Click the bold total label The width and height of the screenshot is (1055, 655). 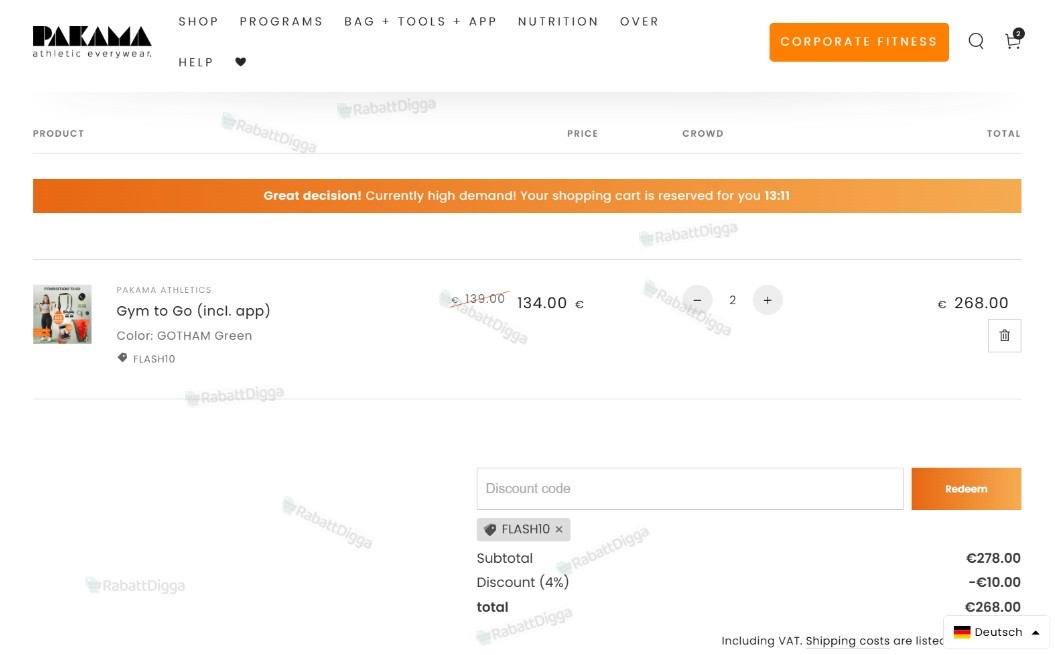coord(493,607)
